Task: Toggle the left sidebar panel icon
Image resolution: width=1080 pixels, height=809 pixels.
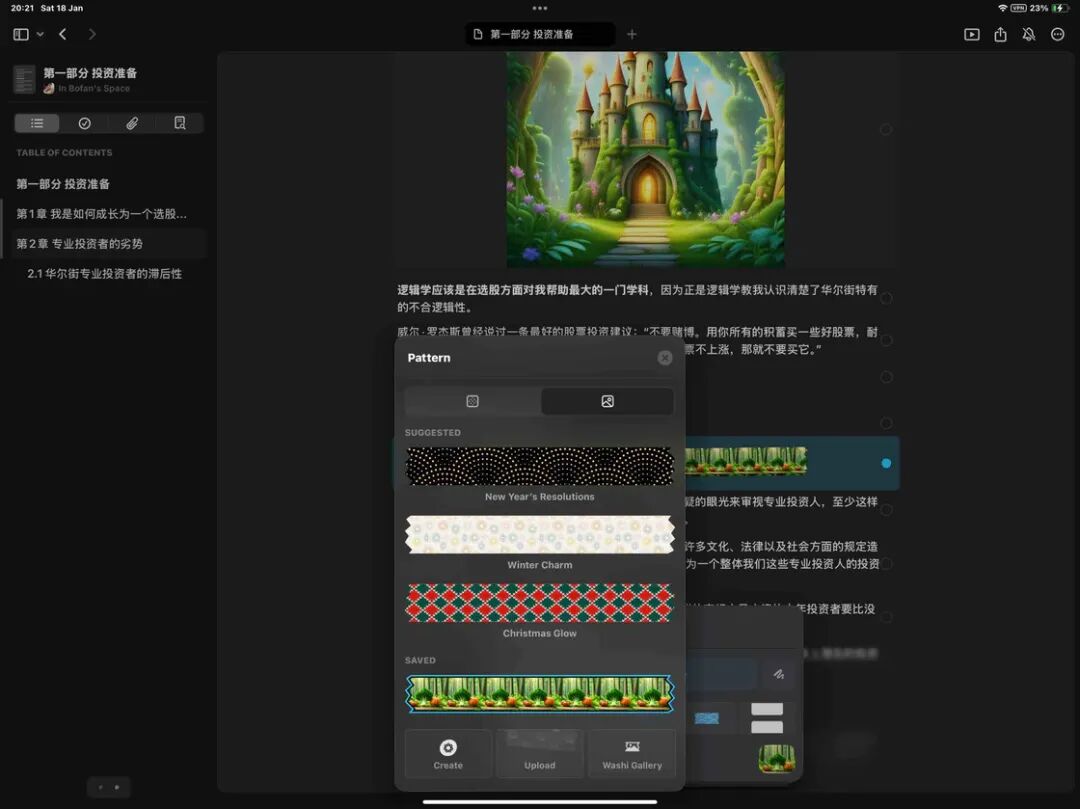Action: click(21, 34)
